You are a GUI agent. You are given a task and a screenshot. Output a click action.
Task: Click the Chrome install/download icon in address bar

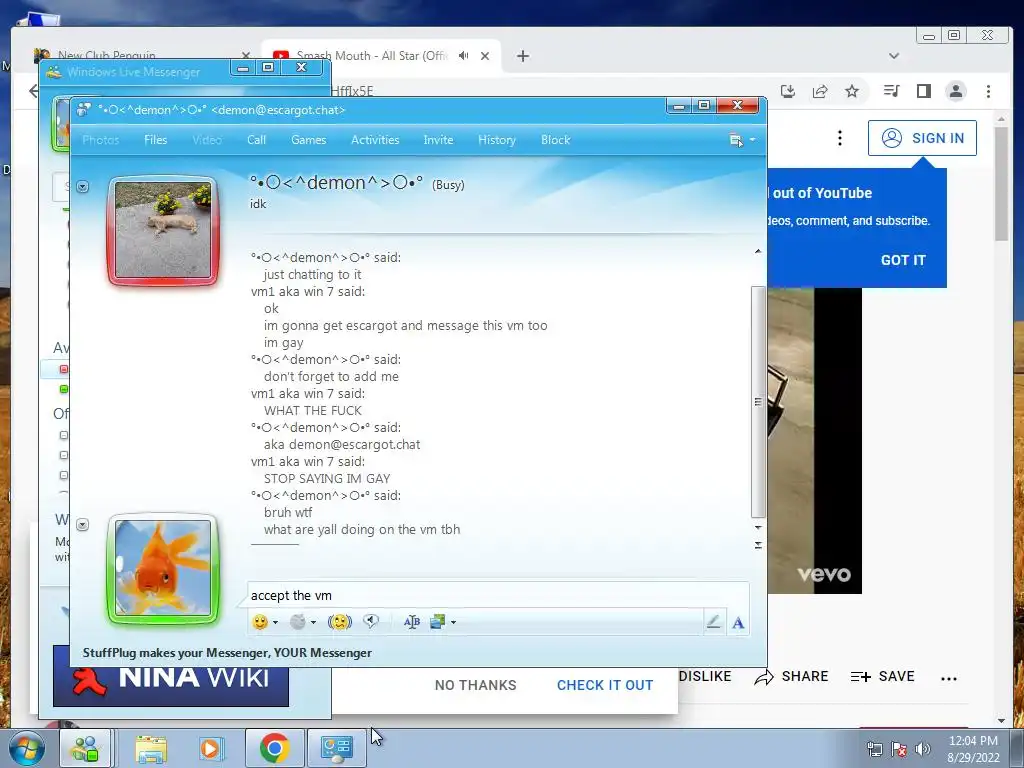click(788, 91)
